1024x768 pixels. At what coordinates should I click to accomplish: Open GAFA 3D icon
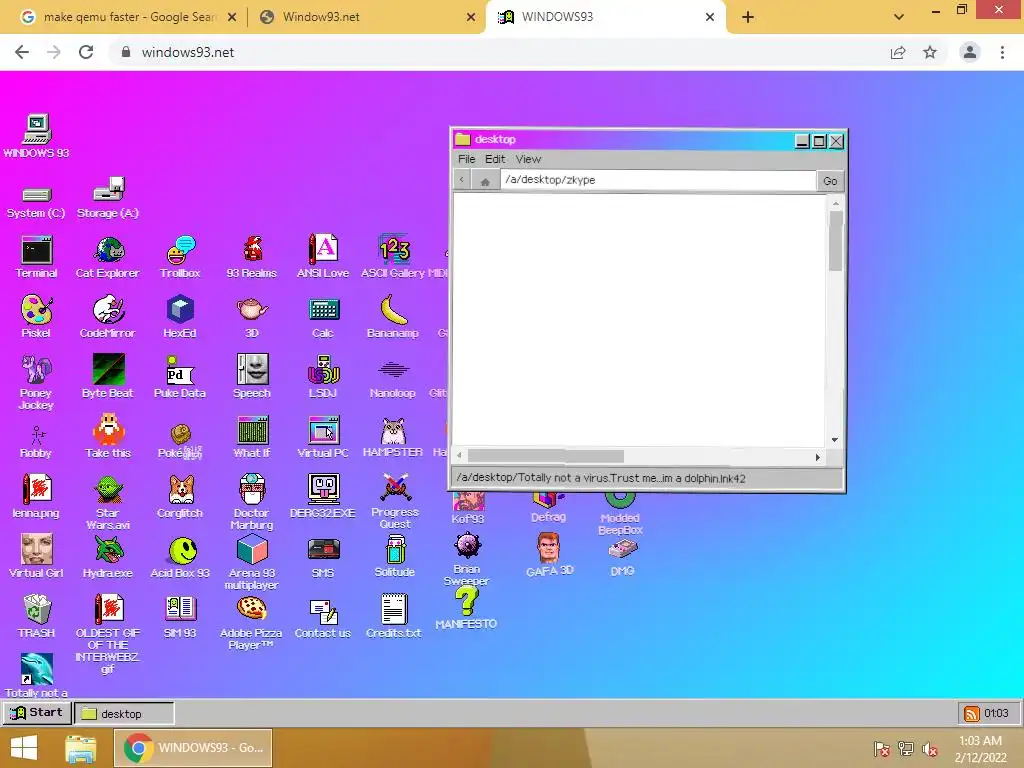(x=549, y=554)
